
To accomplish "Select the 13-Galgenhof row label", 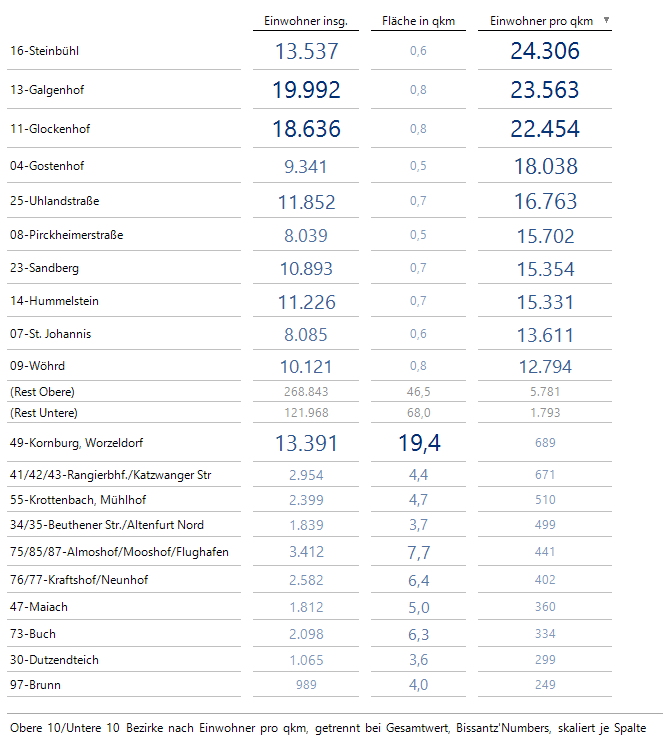I will [47, 90].
